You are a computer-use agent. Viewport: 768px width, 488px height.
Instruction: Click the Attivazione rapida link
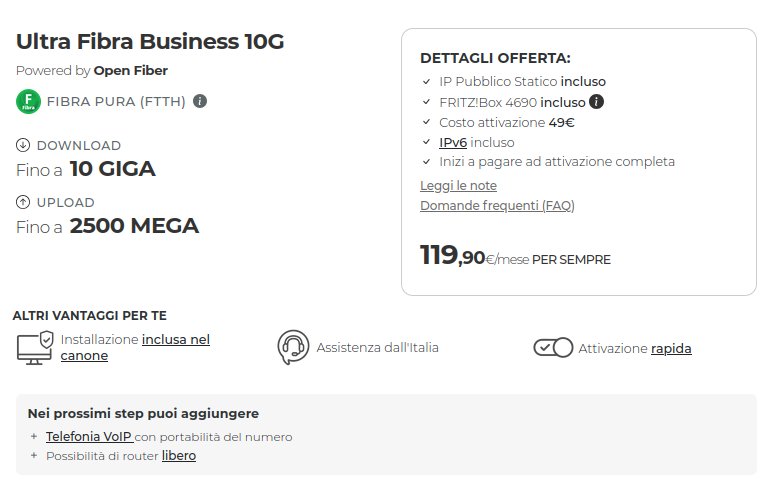click(x=671, y=348)
